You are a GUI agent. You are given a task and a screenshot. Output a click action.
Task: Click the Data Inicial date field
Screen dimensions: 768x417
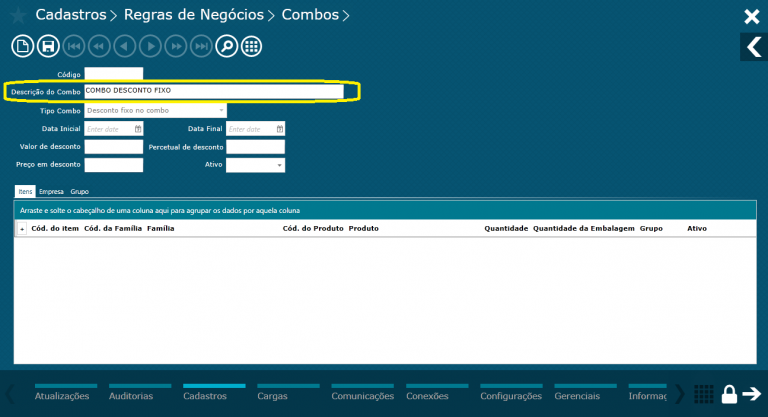pos(114,129)
